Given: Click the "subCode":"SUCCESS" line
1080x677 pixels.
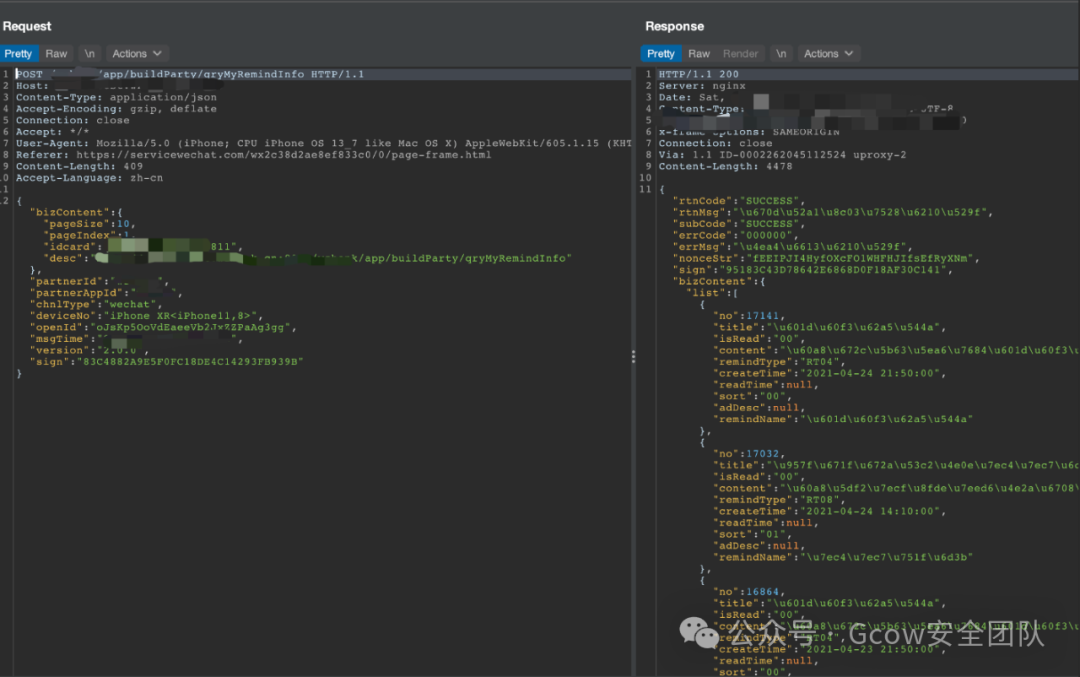Looking at the screenshot, I should (x=738, y=224).
